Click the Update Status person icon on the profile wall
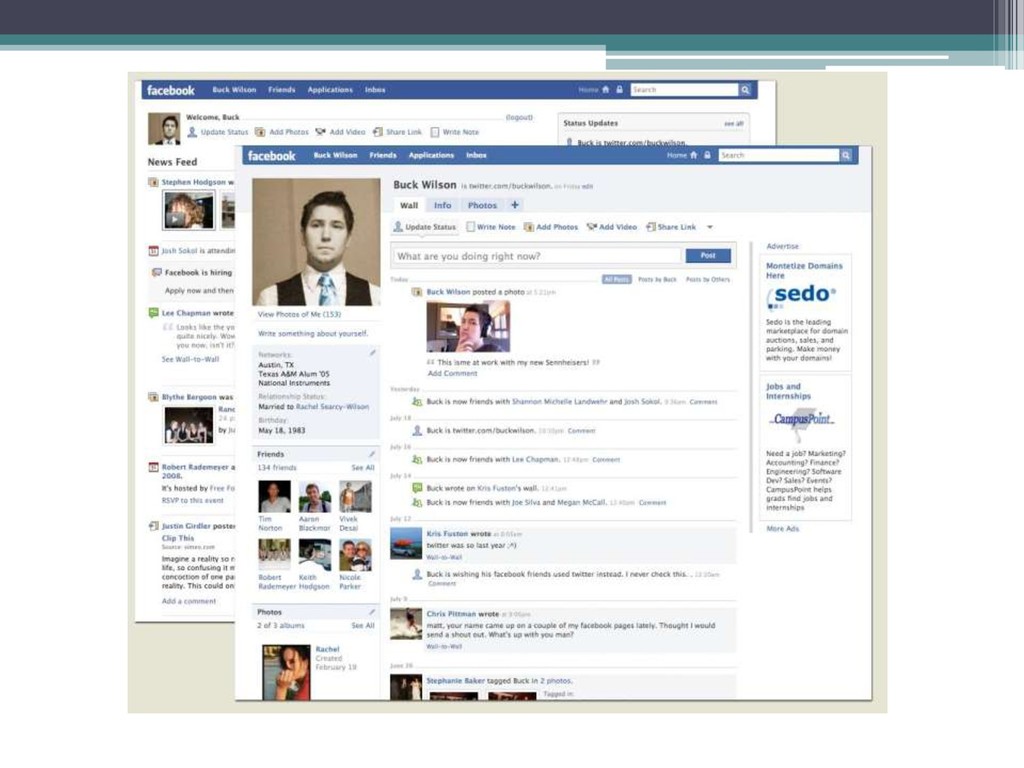 pyautogui.click(x=398, y=227)
